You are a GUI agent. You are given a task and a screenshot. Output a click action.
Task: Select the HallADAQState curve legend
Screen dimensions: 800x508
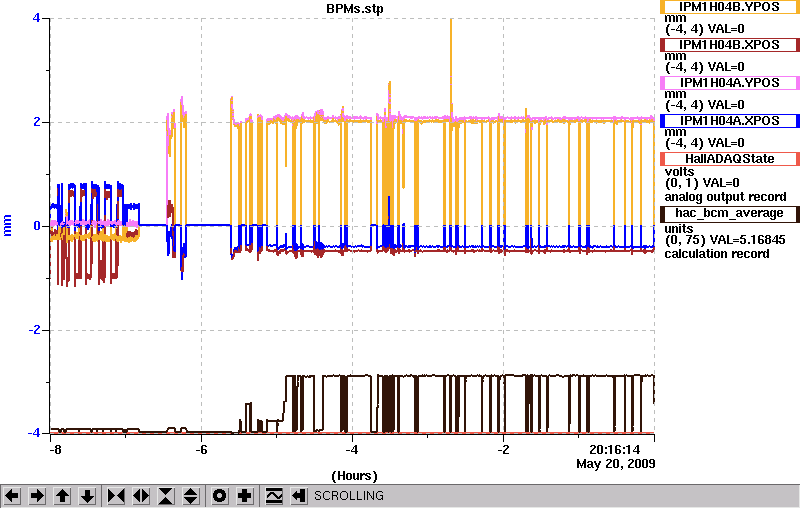(729, 159)
